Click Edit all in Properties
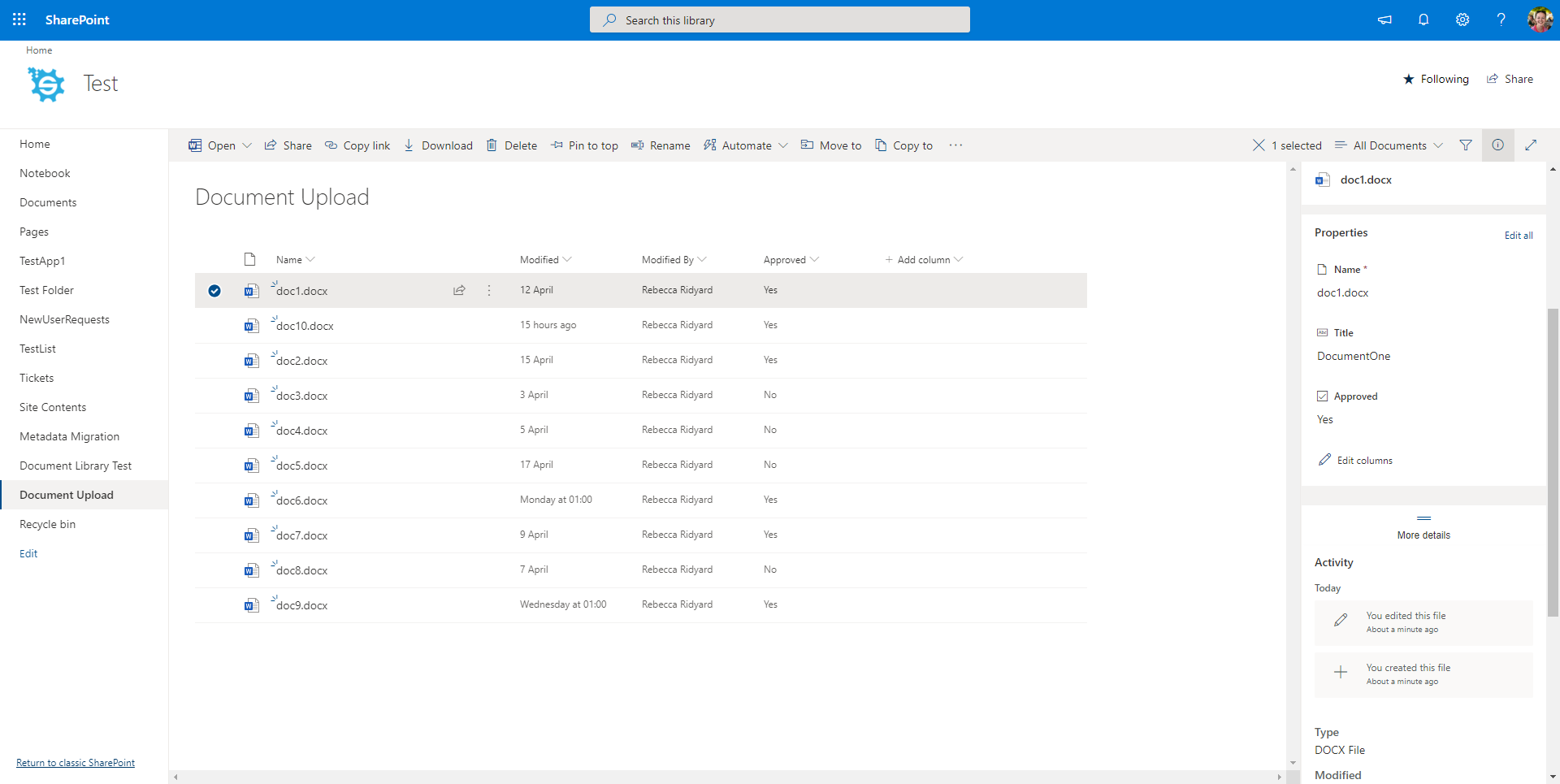This screenshot has height=784, width=1560. pos(1519,236)
